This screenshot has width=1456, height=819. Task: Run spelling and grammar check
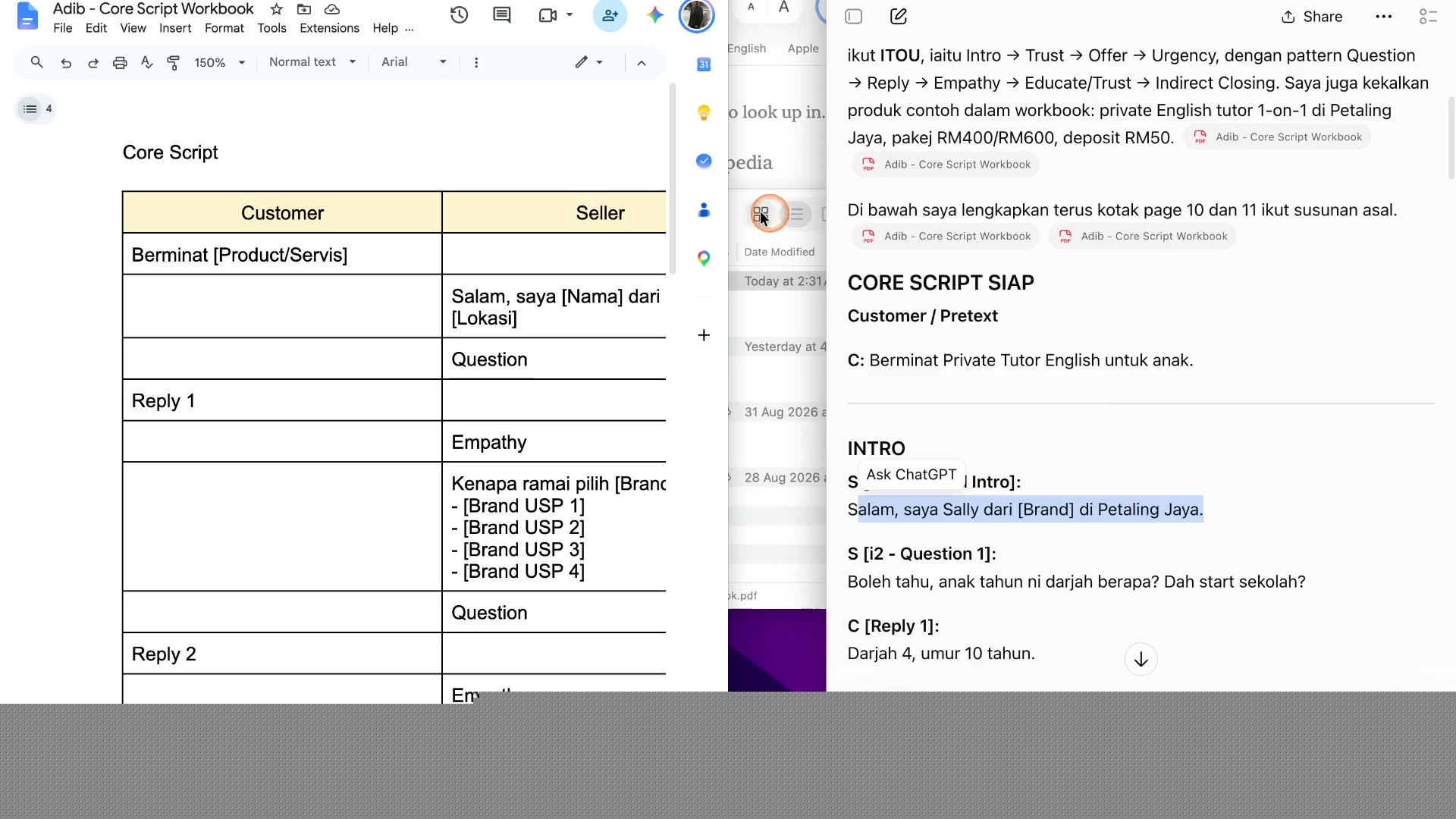147,62
